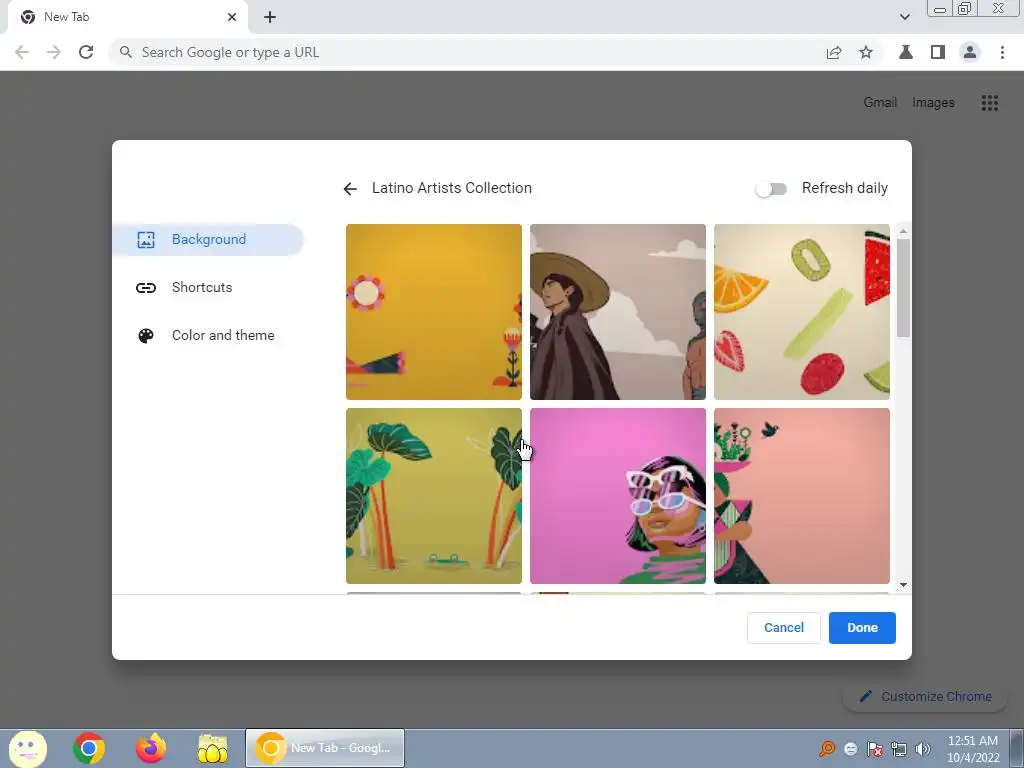Open Chrome Labs flask icon
1024x768 pixels.
(906, 52)
